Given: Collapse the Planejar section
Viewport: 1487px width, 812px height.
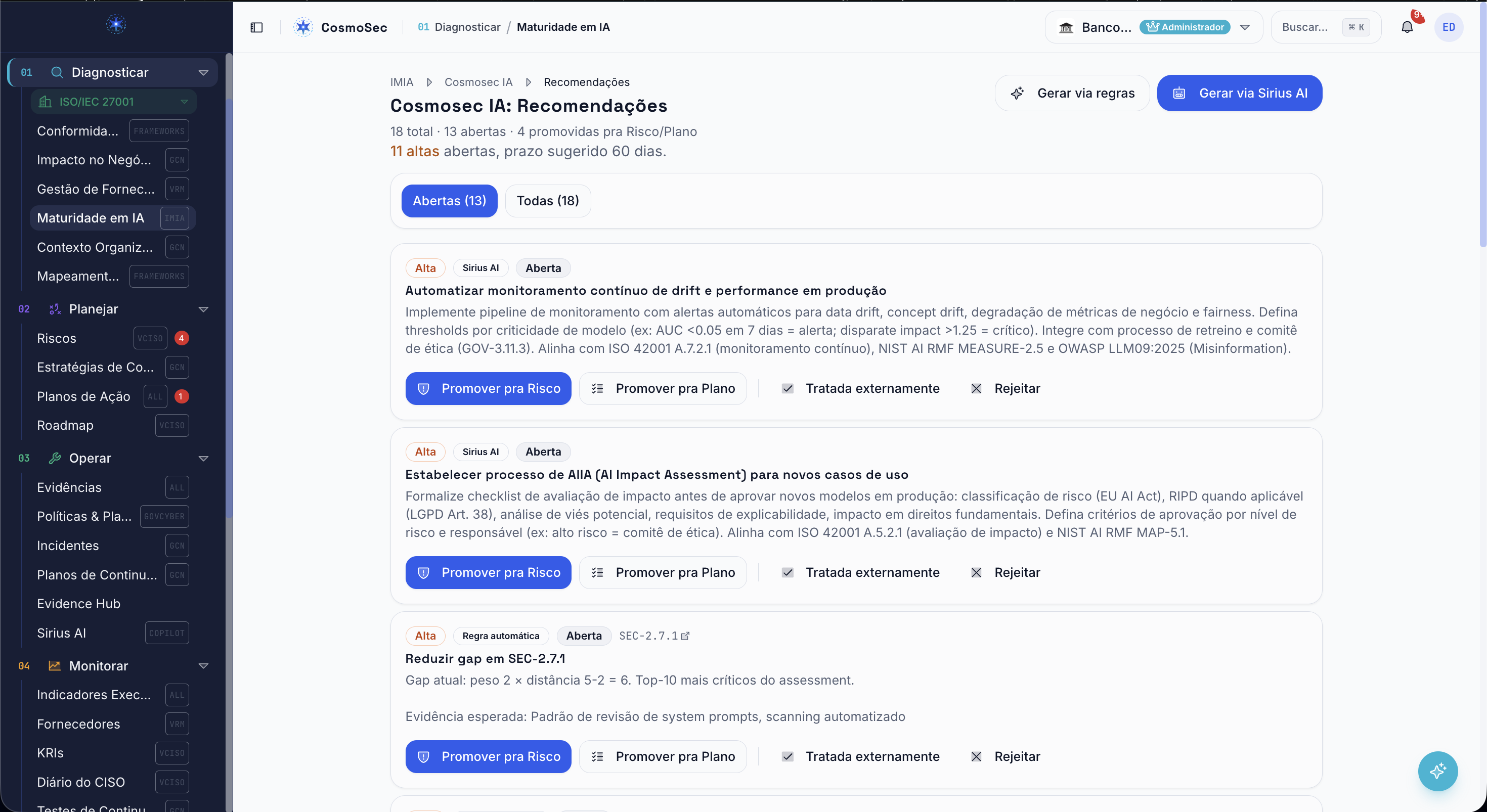Looking at the screenshot, I should (203, 309).
